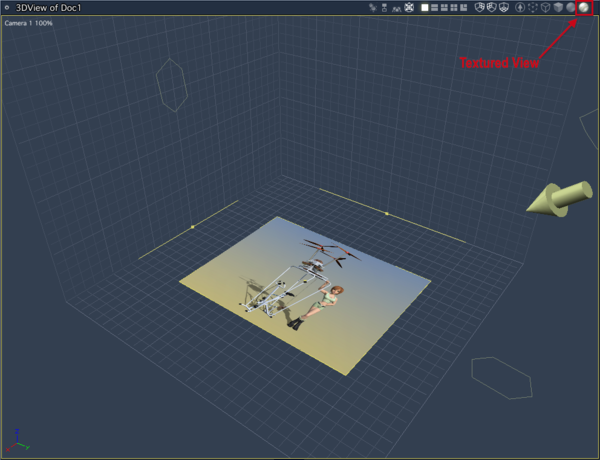Click the small circle beside 3DView title
Viewport: 600px width, 460px height.
click(7, 7)
